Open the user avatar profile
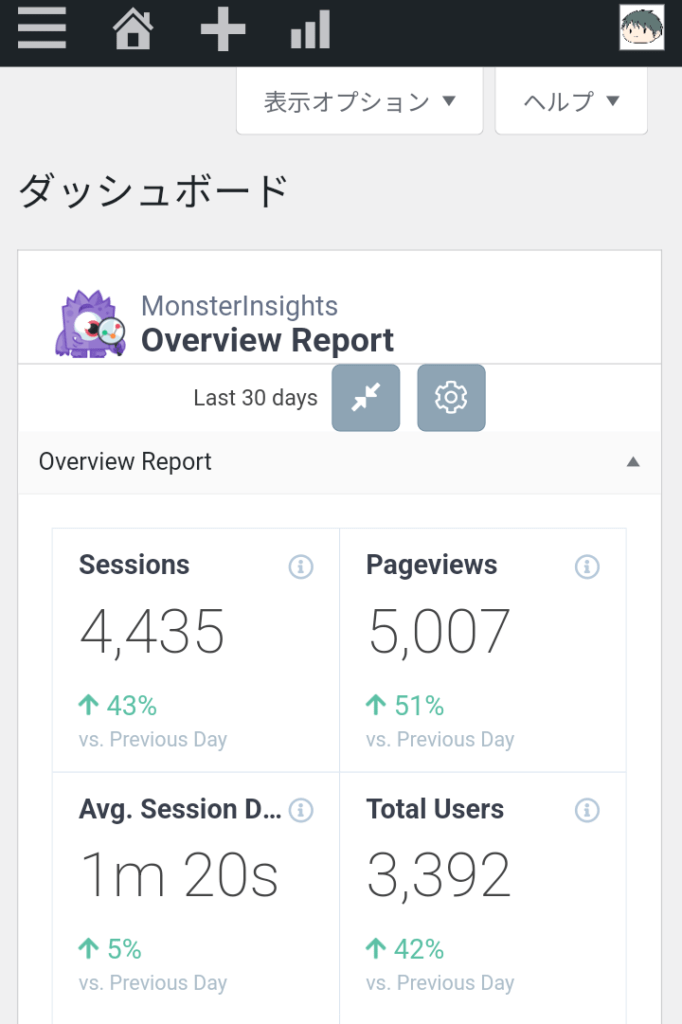This screenshot has width=682, height=1024. (641, 27)
